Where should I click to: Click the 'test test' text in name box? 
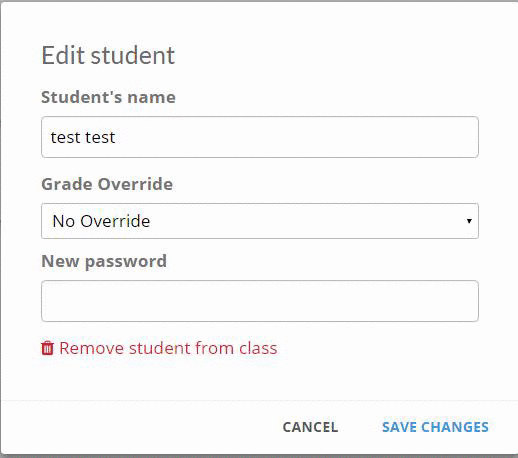83,137
